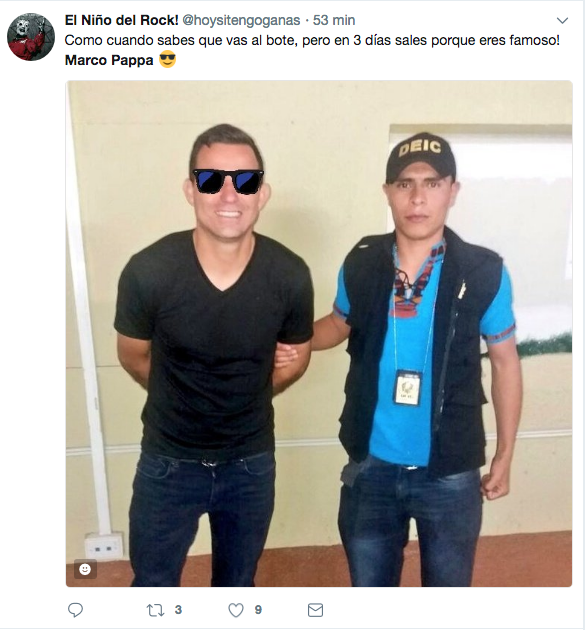The width and height of the screenshot is (585, 630).
Task: Click the sunglasses emoji after Marco Pappa
Action: coord(168,60)
